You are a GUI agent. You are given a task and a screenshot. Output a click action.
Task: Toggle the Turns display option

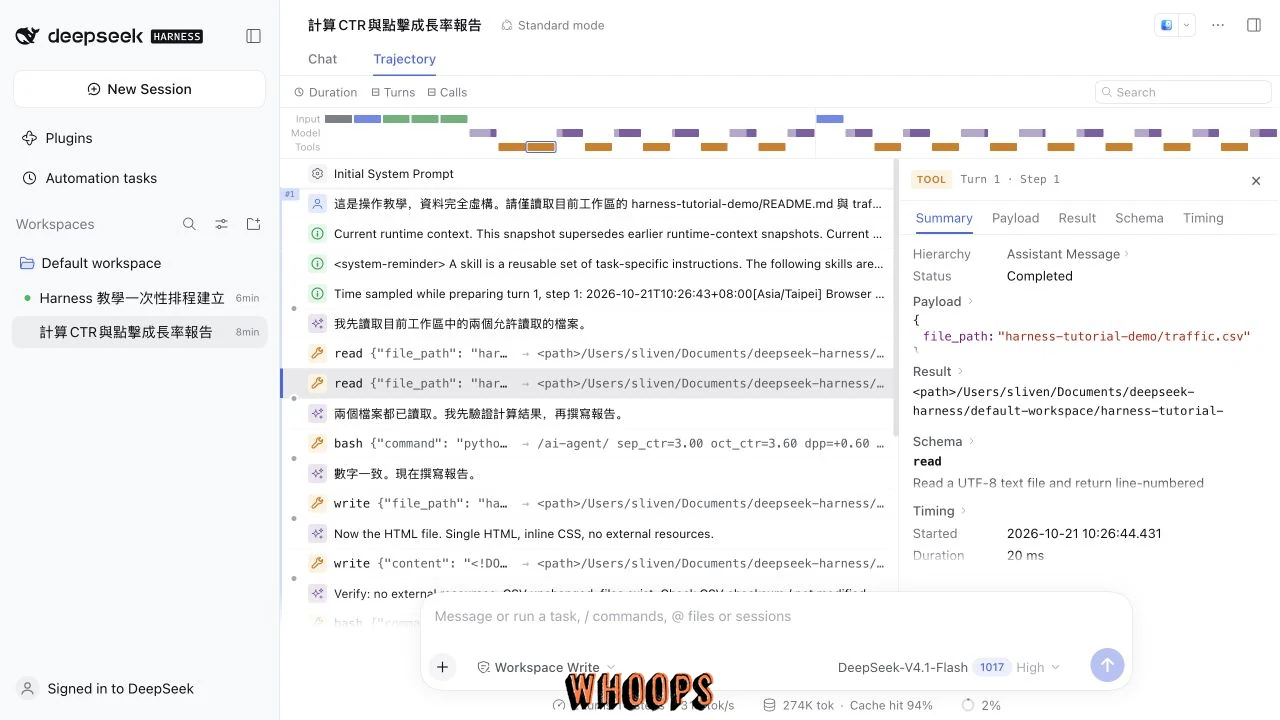pyautogui.click(x=392, y=92)
